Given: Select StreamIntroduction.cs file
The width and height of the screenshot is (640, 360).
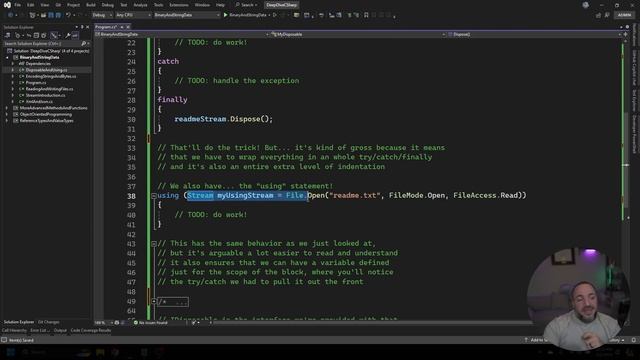Looking at the screenshot, I should 45,96.
